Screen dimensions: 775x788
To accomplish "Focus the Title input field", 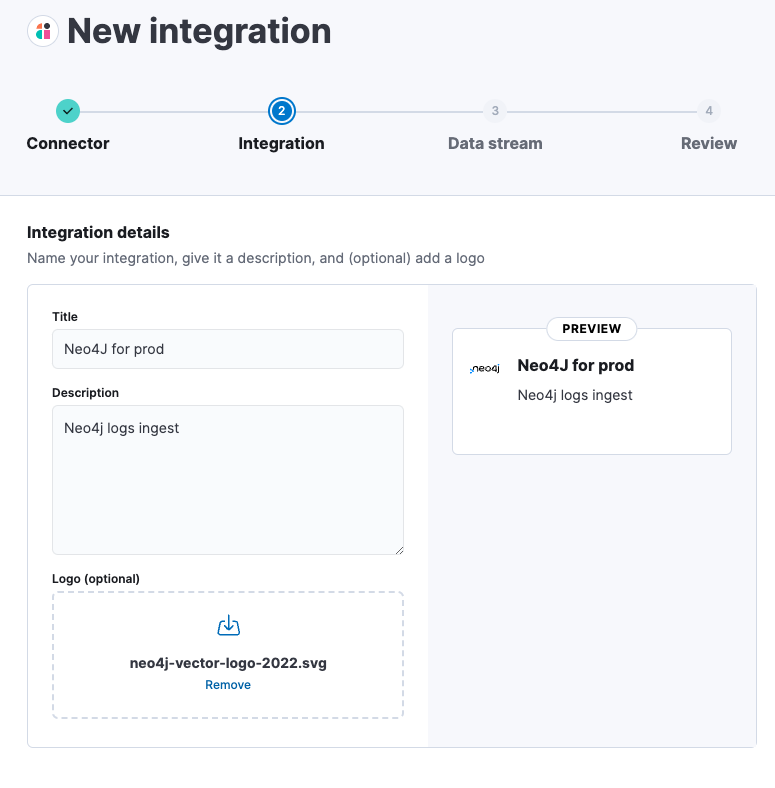I will tap(228, 349).
